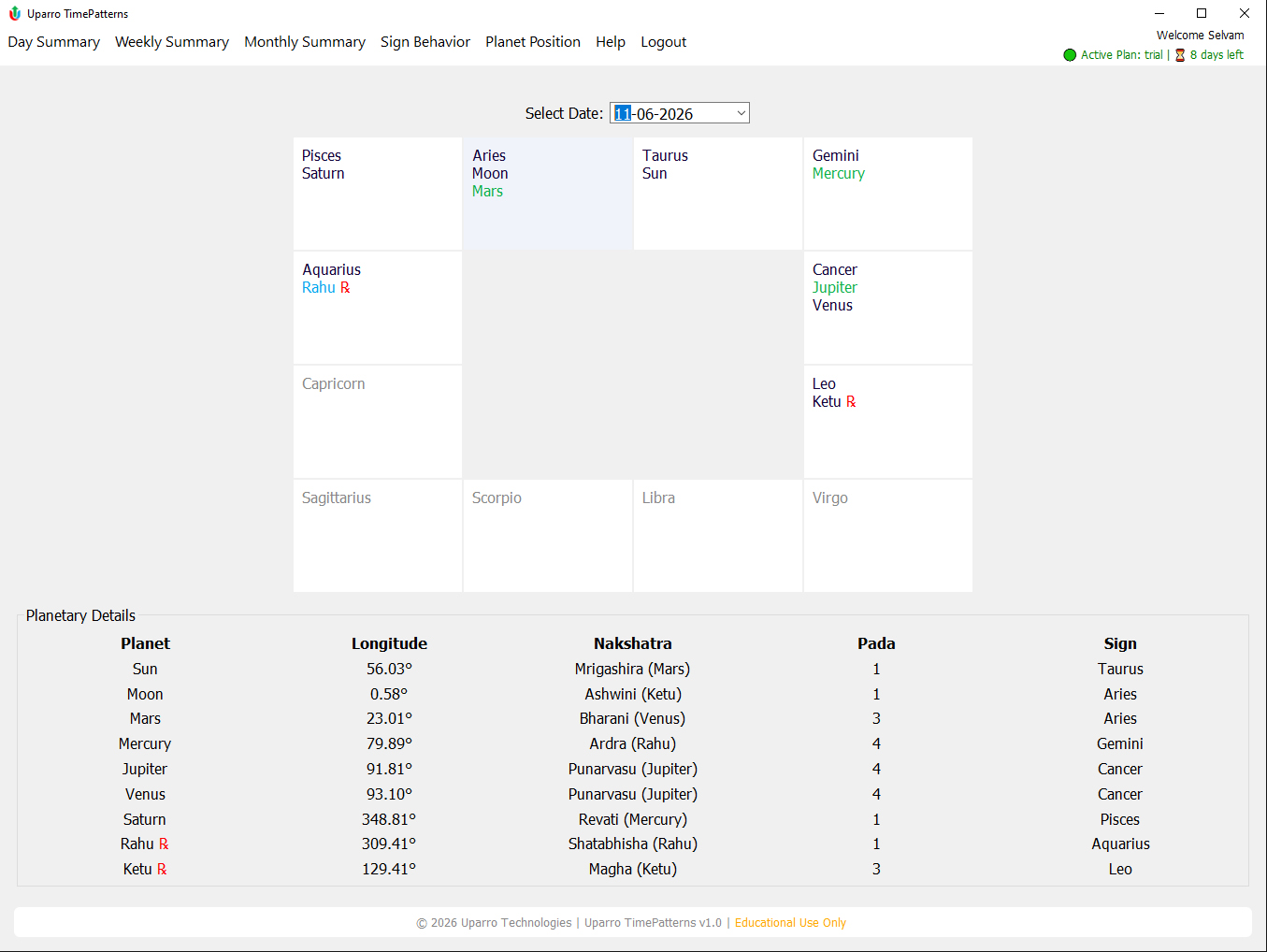Open the Day Summary menu

[x=53, y=42]
